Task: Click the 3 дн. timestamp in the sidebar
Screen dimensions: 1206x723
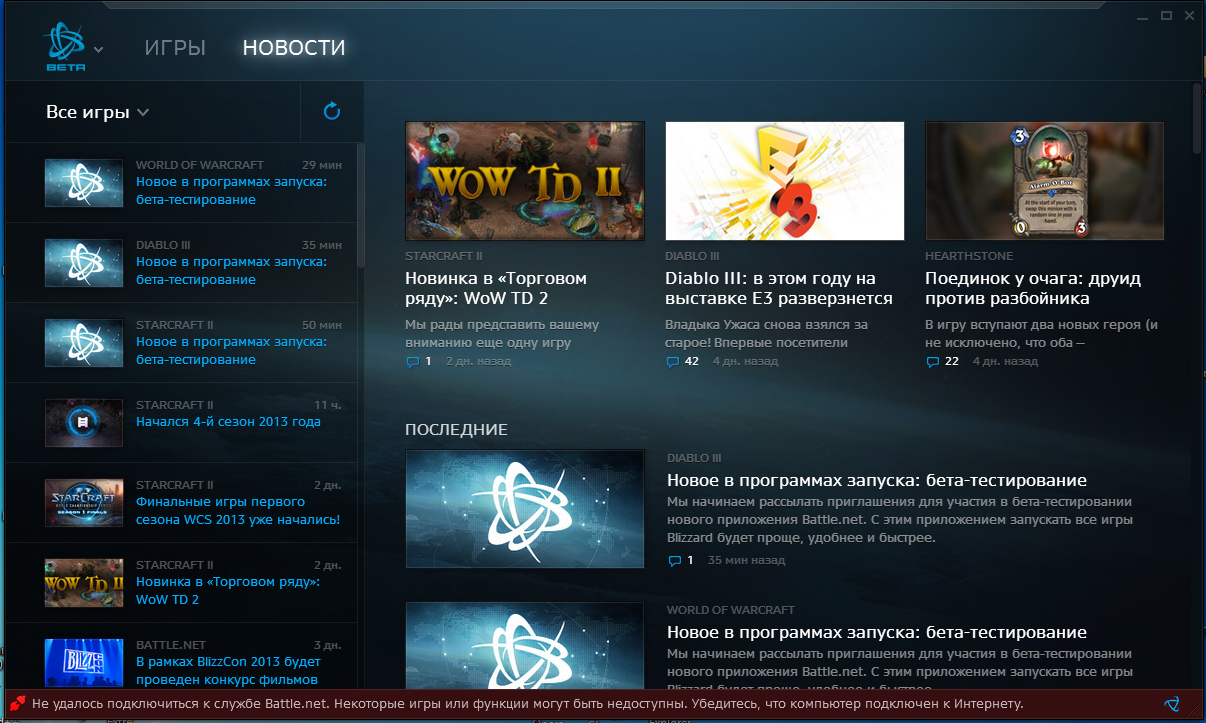Action: pos(328,645)
